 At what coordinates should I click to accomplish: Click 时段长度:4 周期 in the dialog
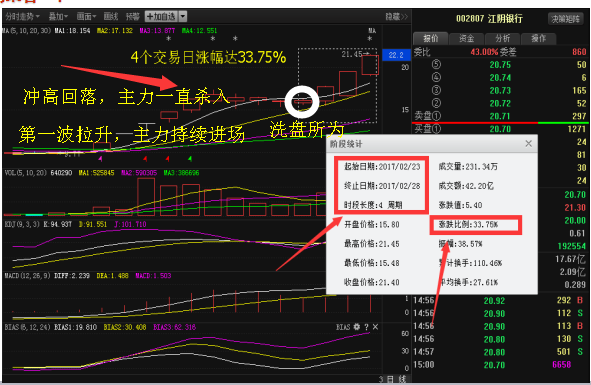(x=373, y=205)
